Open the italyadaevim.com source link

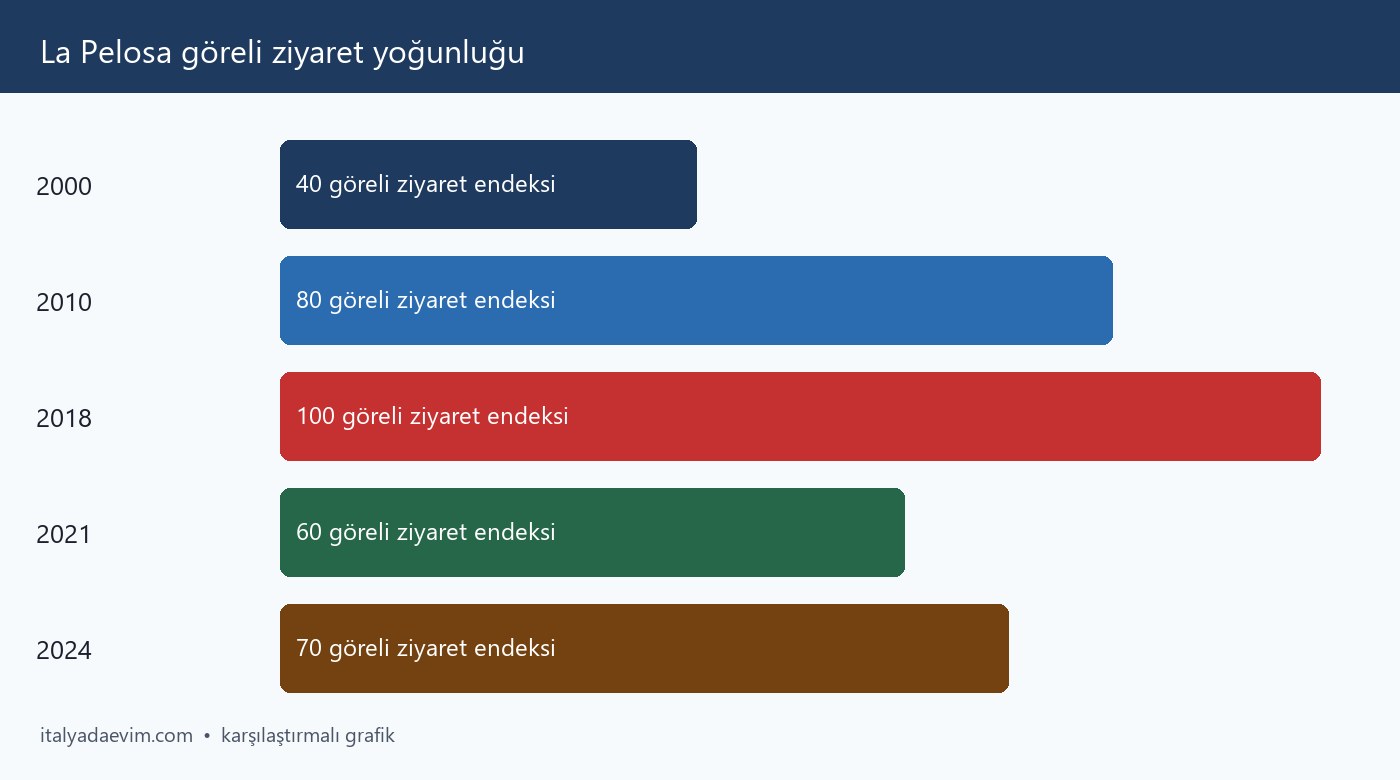tap(116, 736)
